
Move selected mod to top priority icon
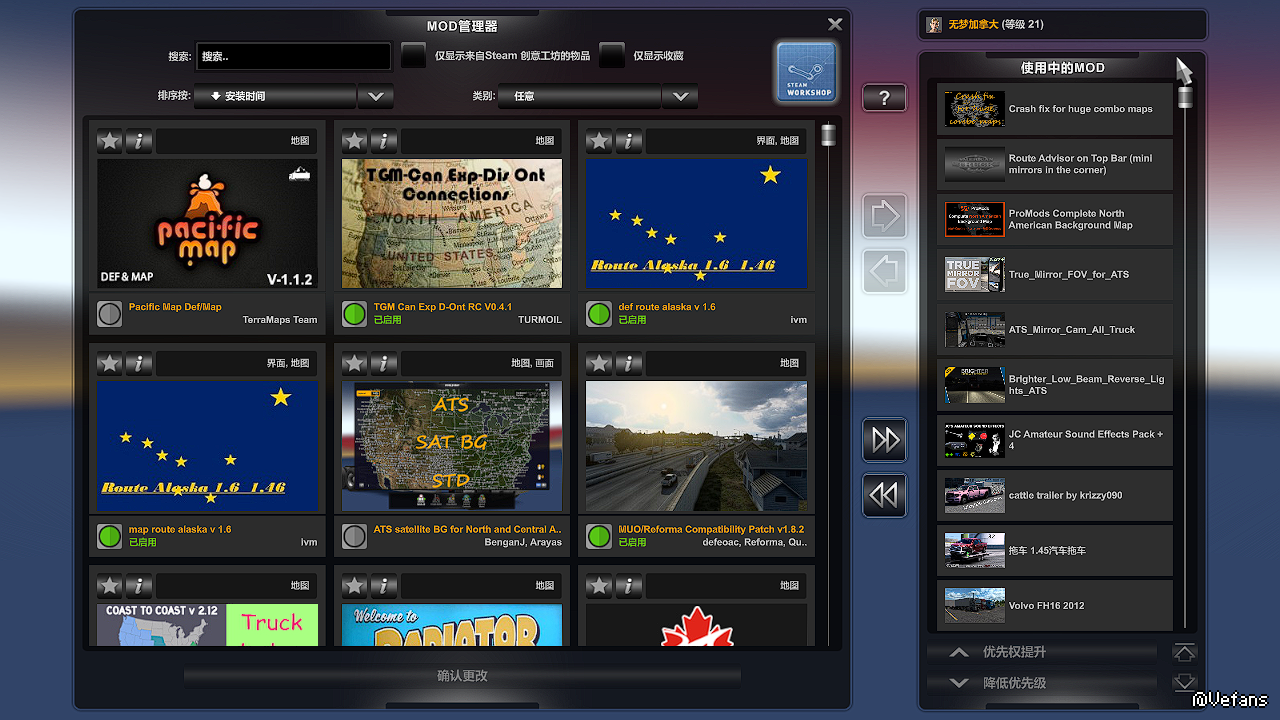(x=1184, y=652)
